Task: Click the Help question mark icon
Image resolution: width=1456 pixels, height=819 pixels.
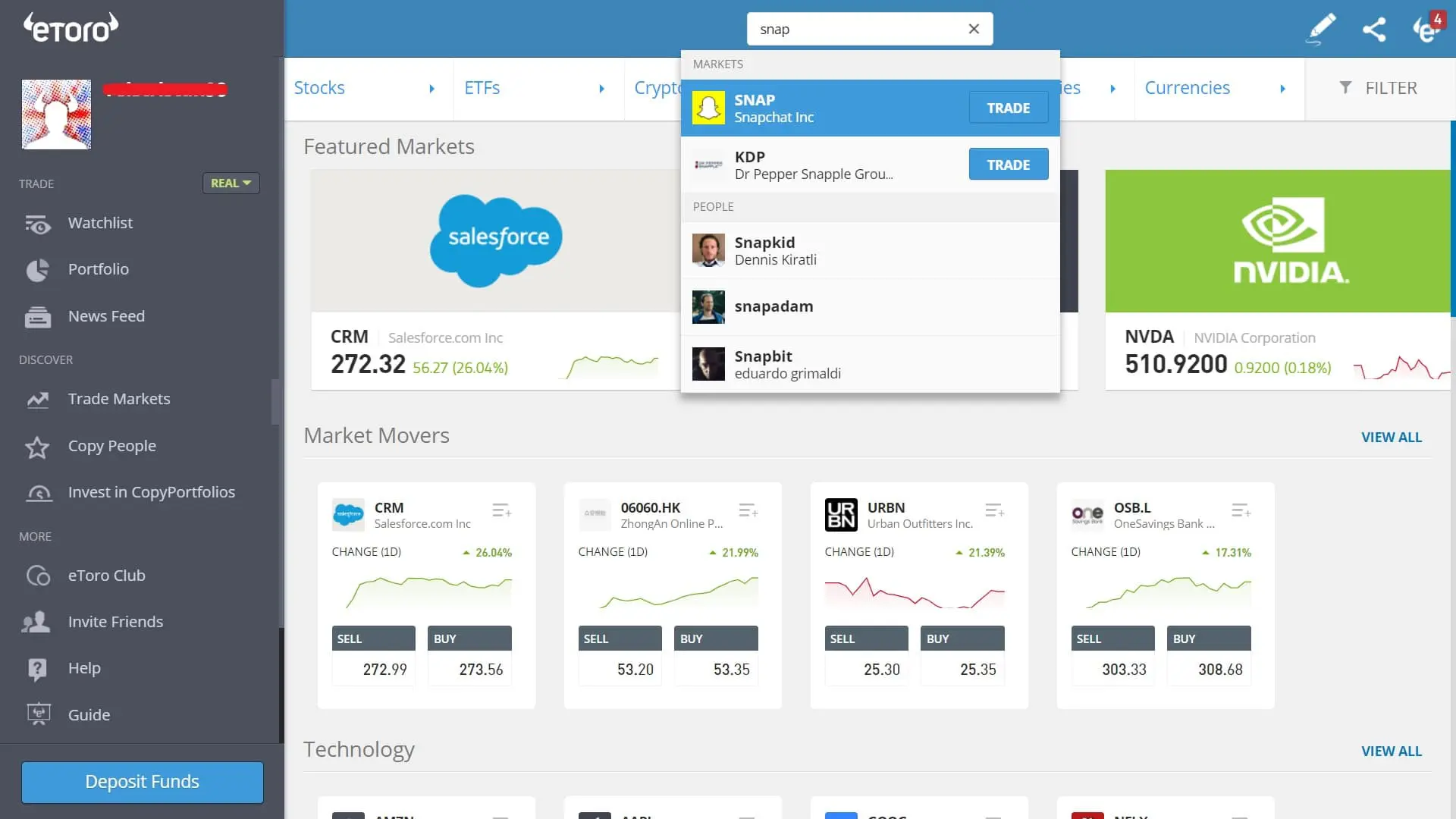Action: coord(36,670)
